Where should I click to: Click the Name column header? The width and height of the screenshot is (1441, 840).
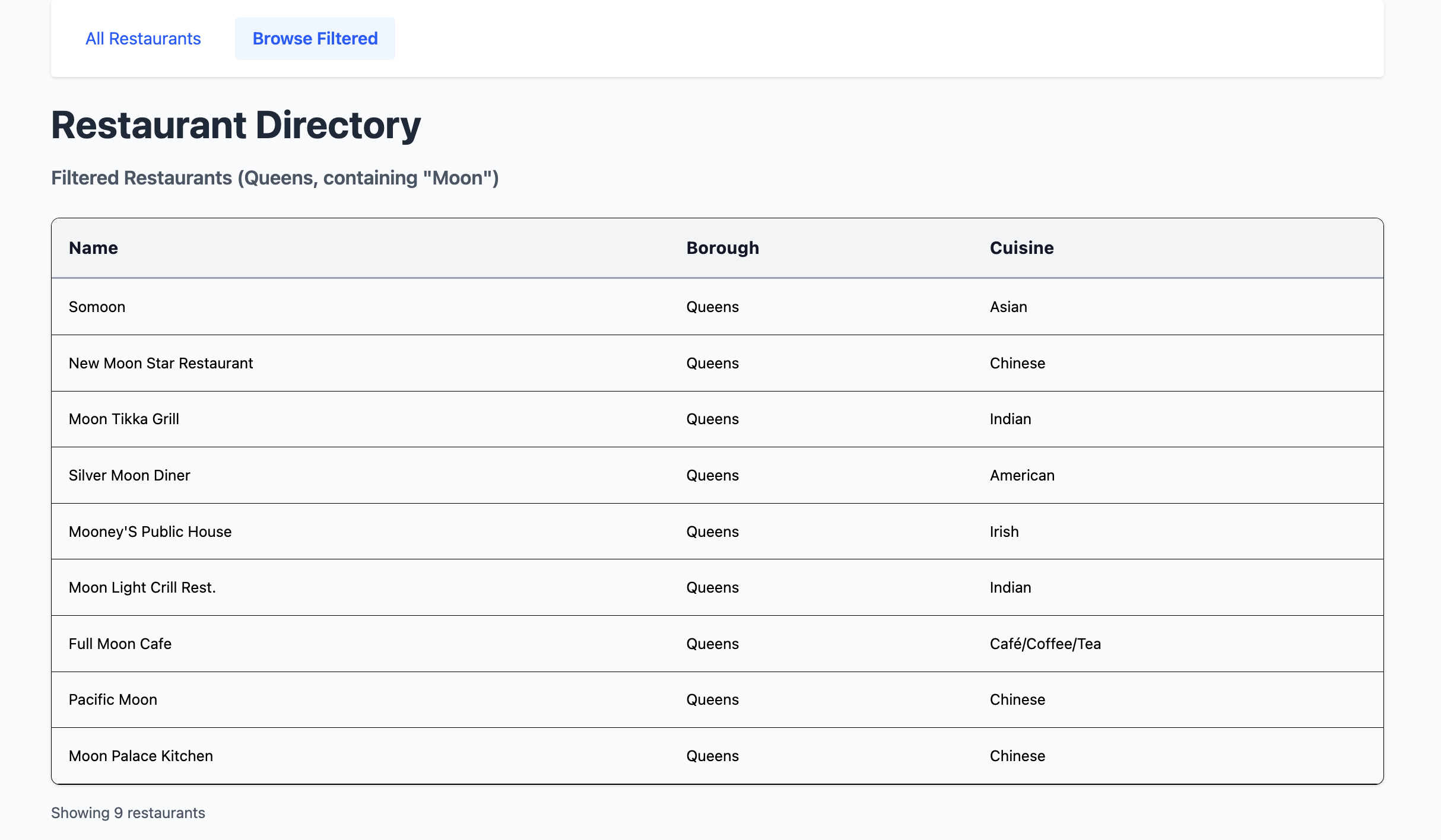tap(93, 248)
